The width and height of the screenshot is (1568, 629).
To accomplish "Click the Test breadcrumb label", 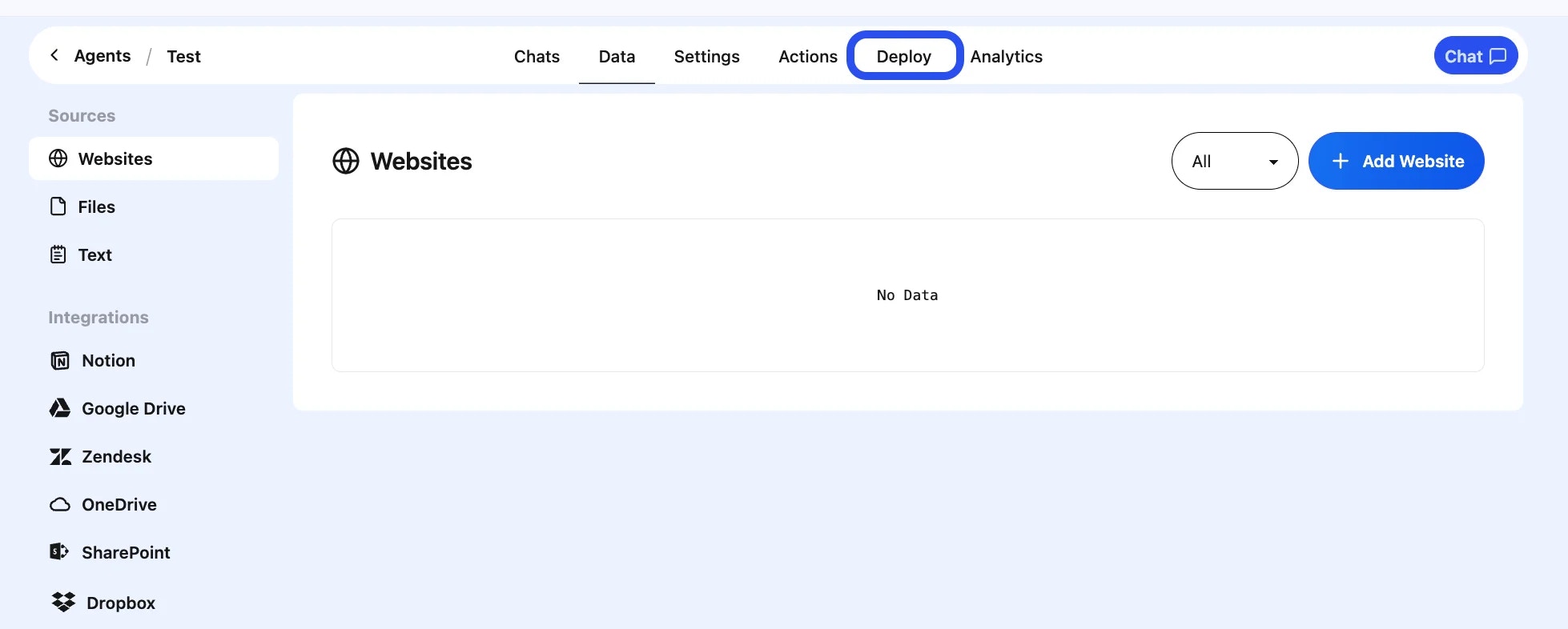I will (x=183, y=56).
